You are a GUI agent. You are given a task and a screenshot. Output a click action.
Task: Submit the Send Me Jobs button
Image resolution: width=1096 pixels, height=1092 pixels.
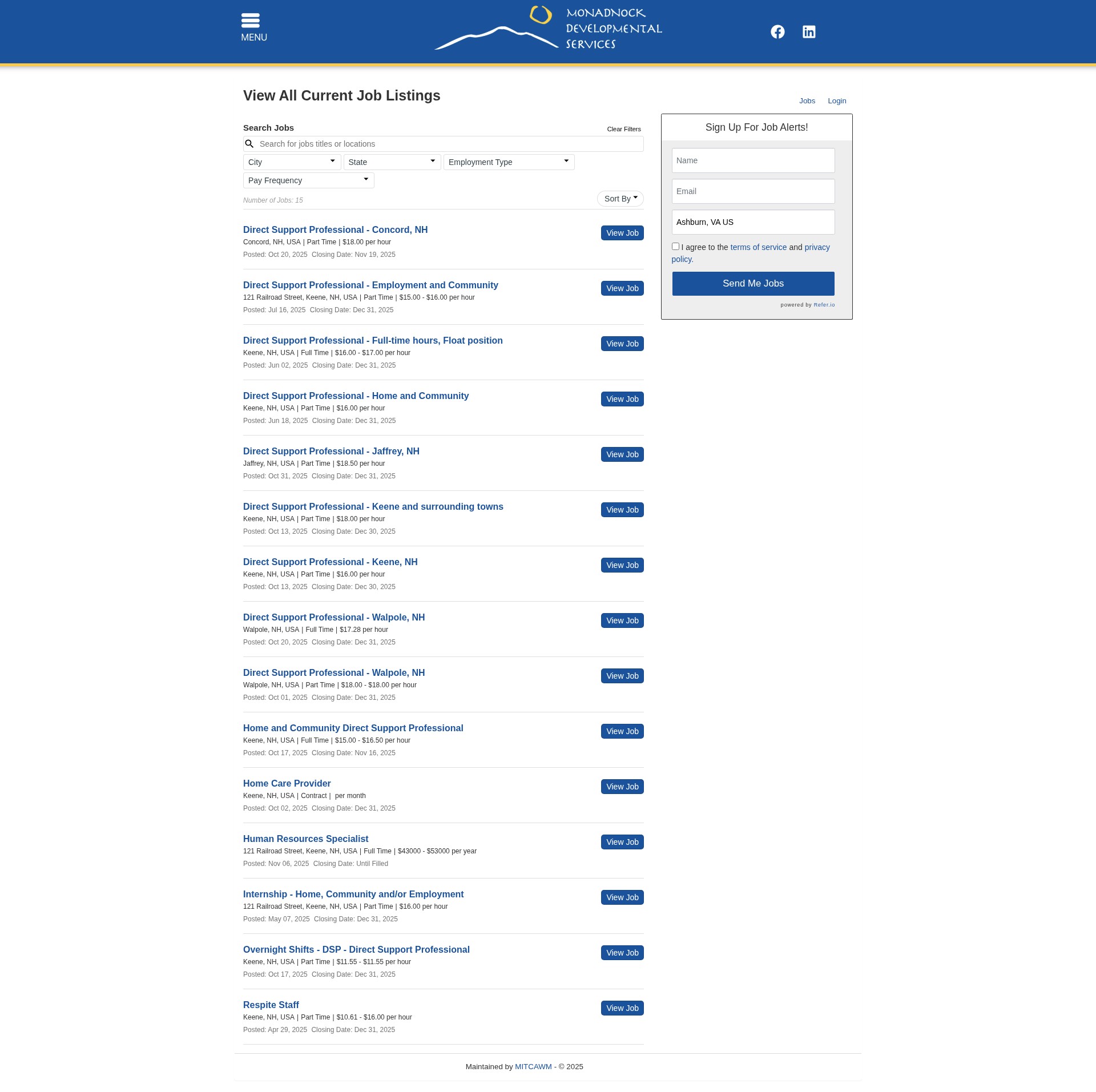(x=753, y=284)
